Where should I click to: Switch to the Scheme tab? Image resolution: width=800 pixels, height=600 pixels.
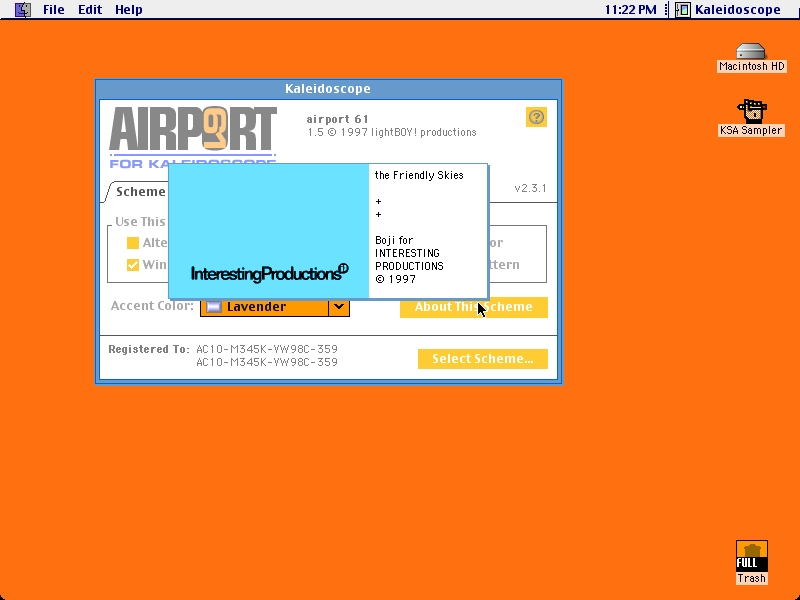pos(140,192)
